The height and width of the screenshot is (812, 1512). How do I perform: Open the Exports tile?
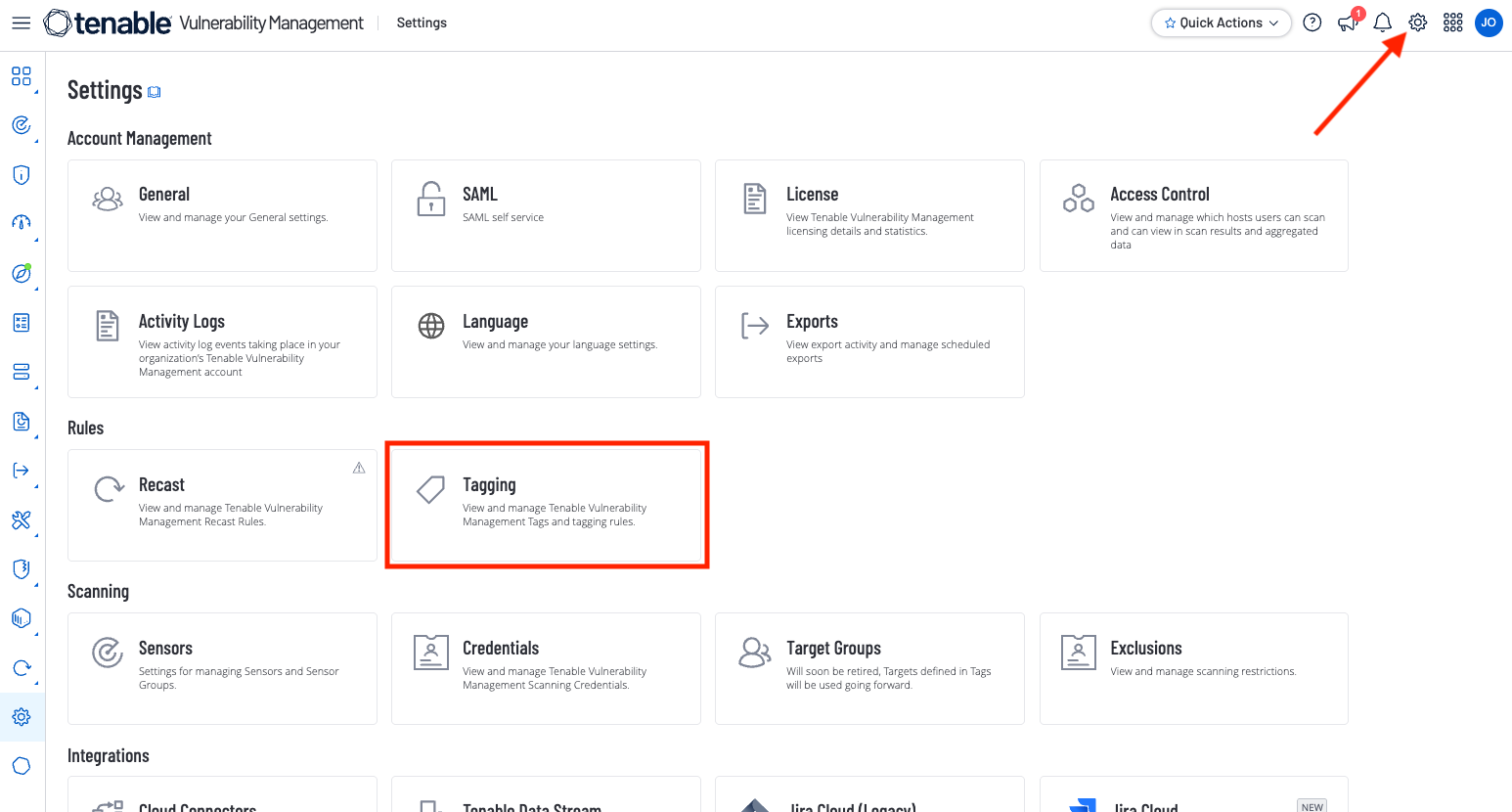pyautogui.click(x=869, y=341)
